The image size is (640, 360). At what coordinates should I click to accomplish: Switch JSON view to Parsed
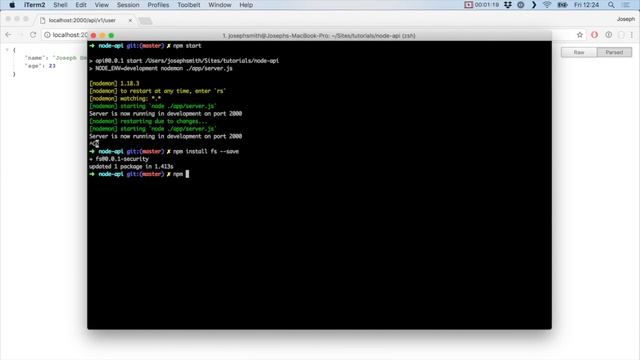(x=614, y=52)
